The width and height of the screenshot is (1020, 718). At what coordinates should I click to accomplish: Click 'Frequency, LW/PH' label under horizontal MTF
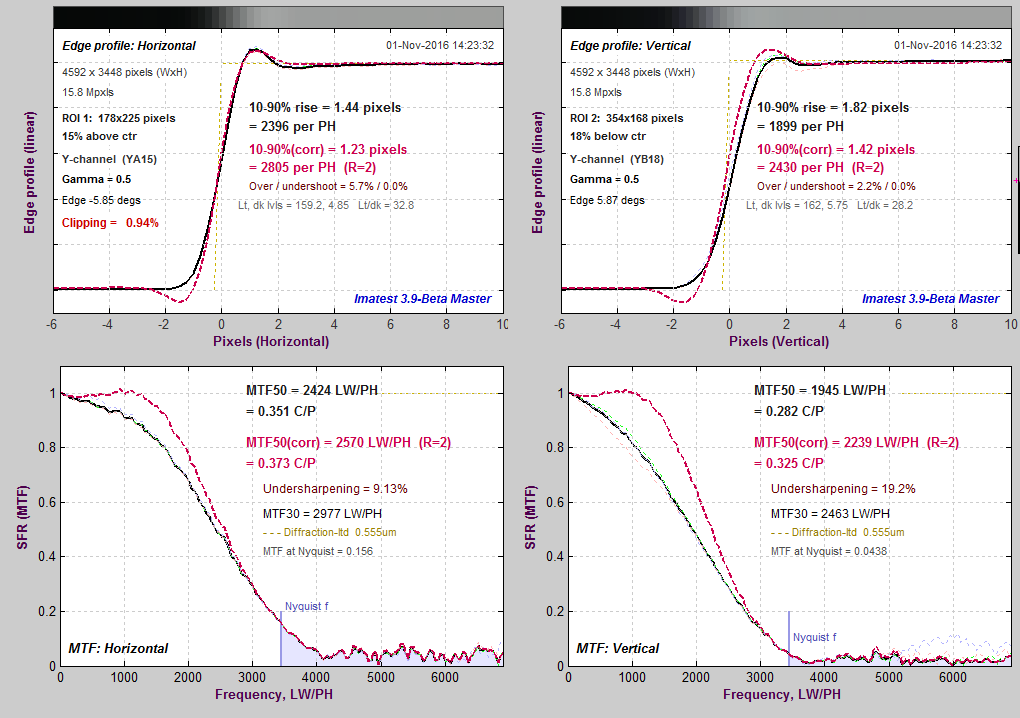274,695
